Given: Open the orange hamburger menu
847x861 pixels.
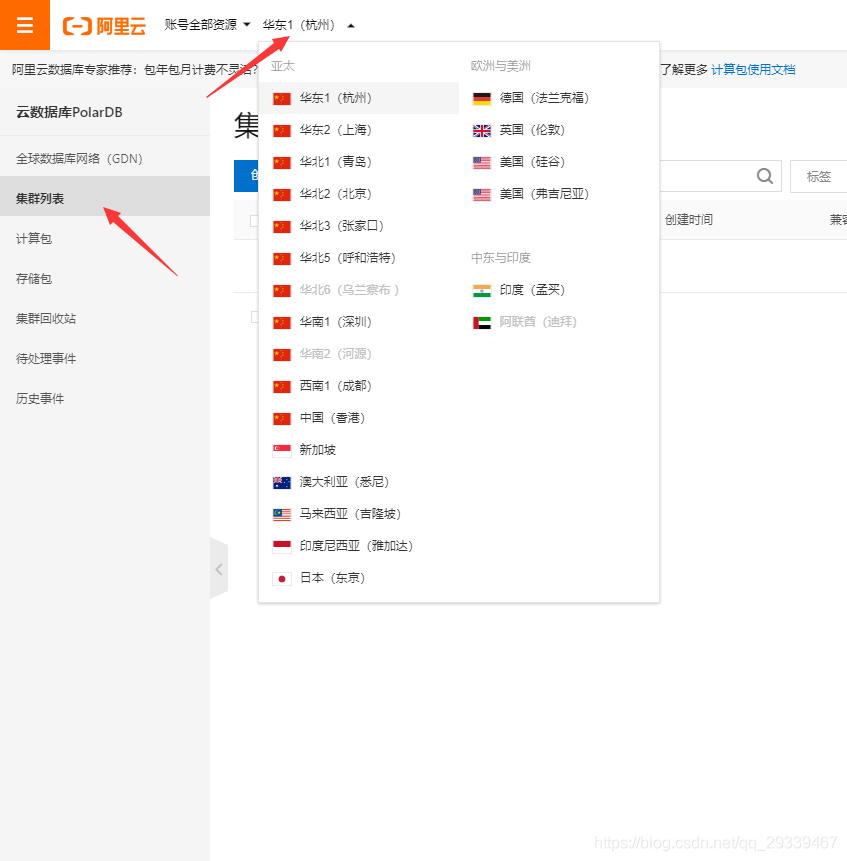Looking at the screenshot, I should pyautogui.click(x=25, y=25).
